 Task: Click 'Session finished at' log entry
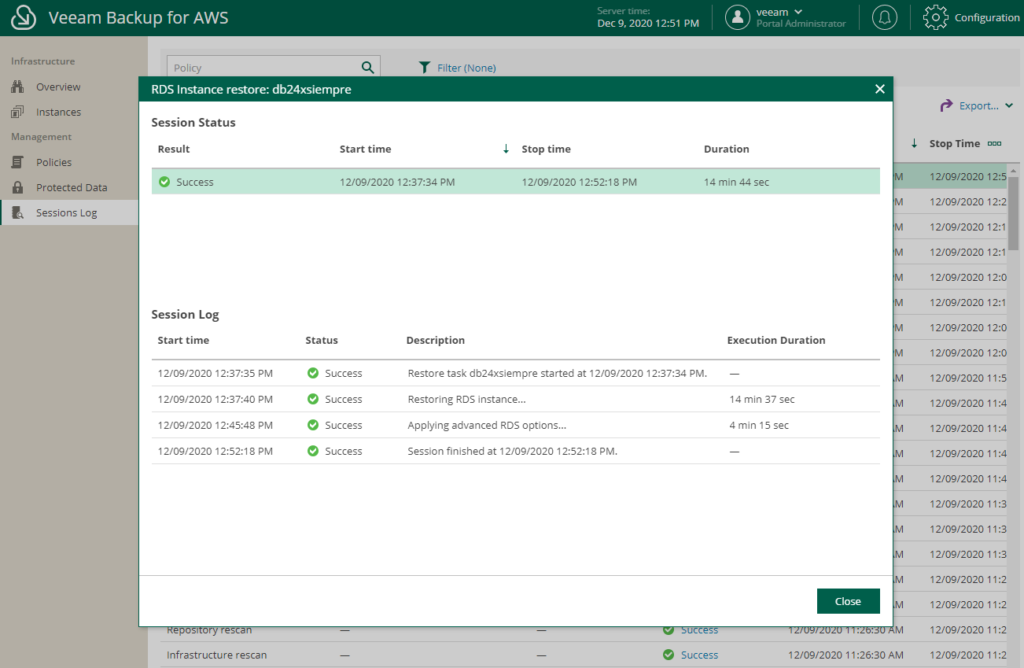pos(512,451)
